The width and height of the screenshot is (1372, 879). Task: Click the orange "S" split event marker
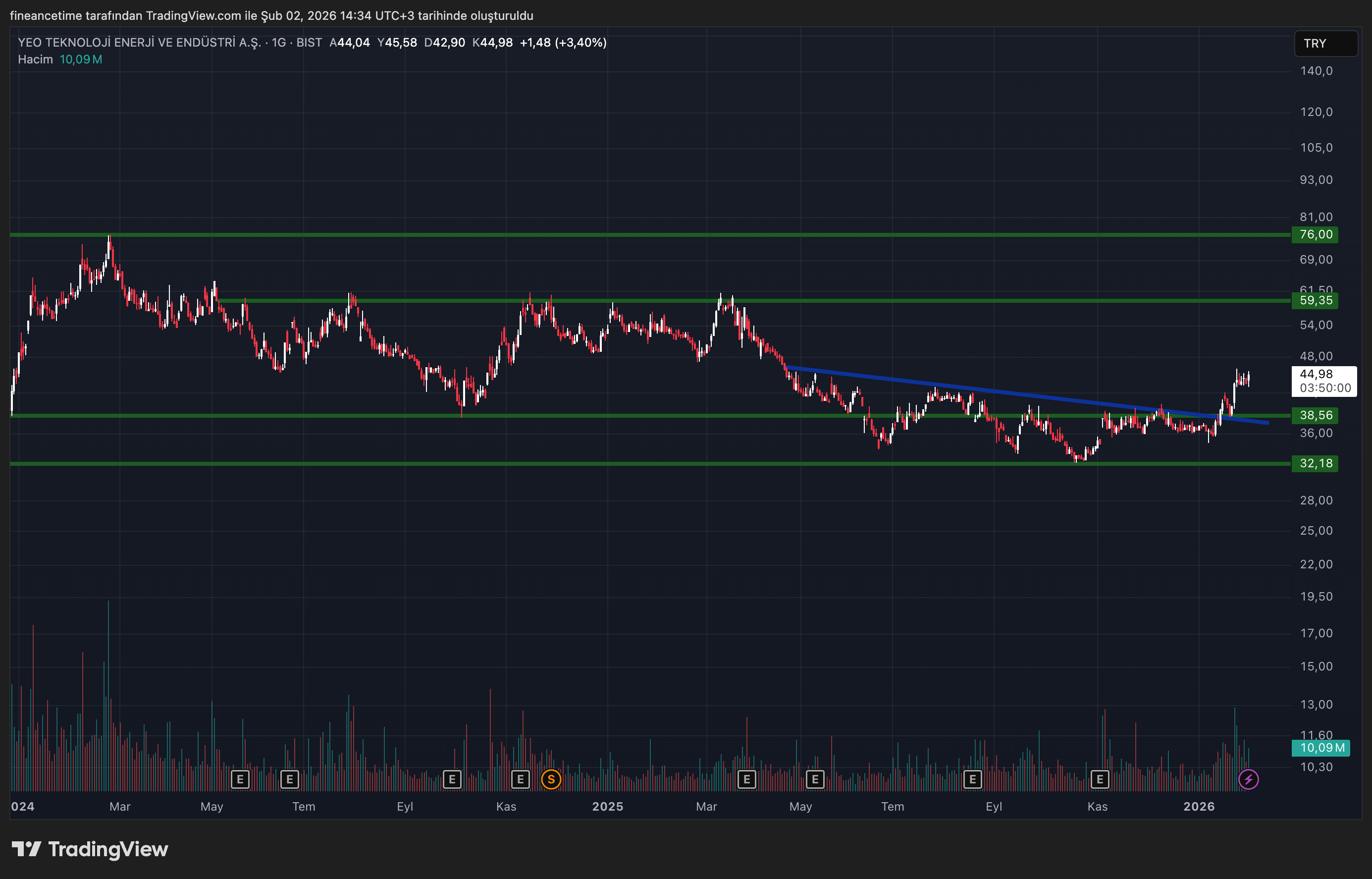[x=551, y=779]
